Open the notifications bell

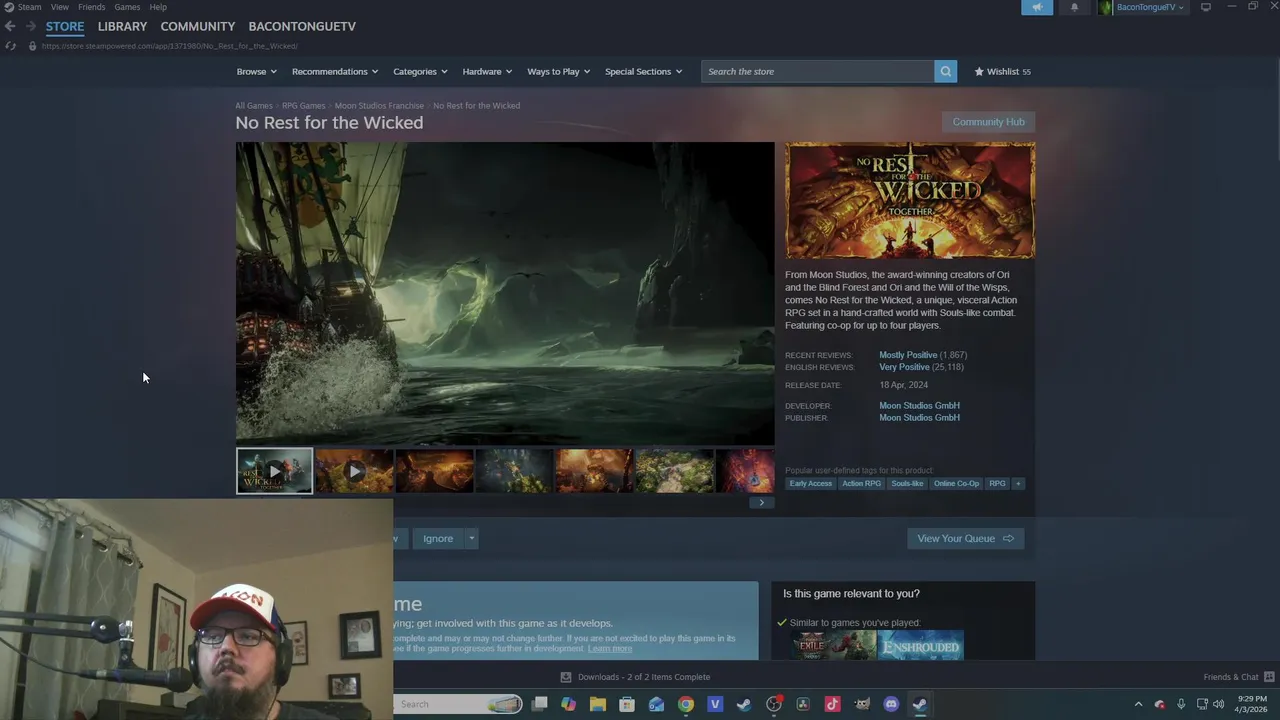click(x=1074, y=7)
